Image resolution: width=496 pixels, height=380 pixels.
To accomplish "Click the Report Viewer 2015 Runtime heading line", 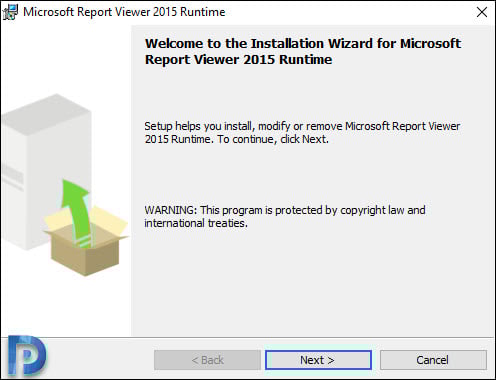I will click(x=238, y=60).
